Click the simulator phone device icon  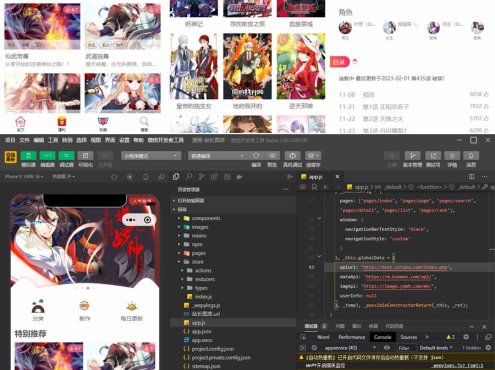click(146, 177)
